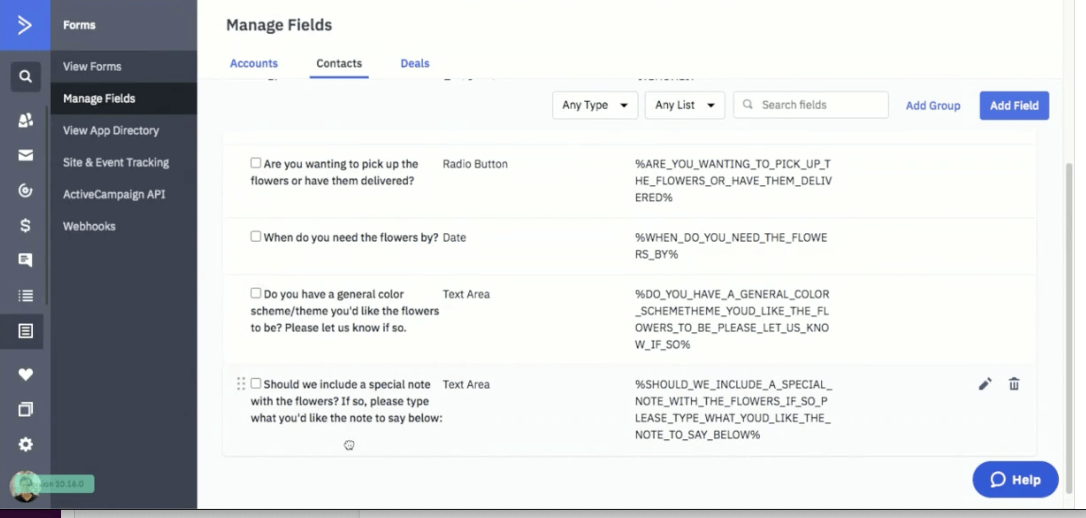Delete the special note field with trash icon

[1014, 384]
